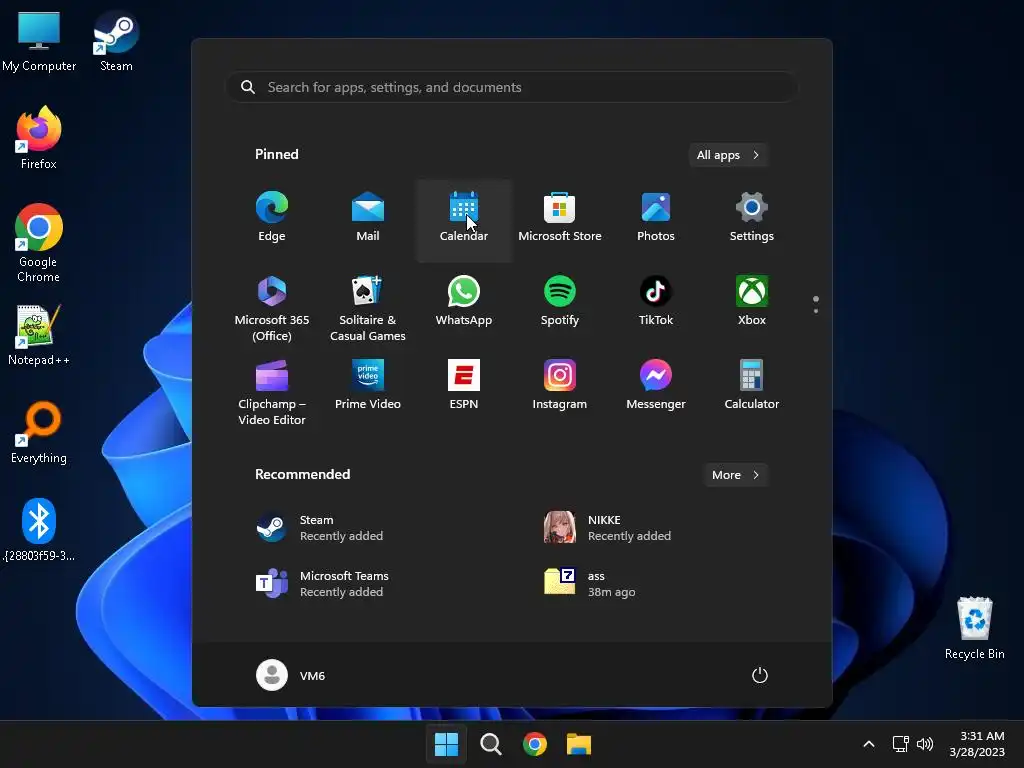
Task: Open Chrome from the taskbar
Action: (535, 744)
